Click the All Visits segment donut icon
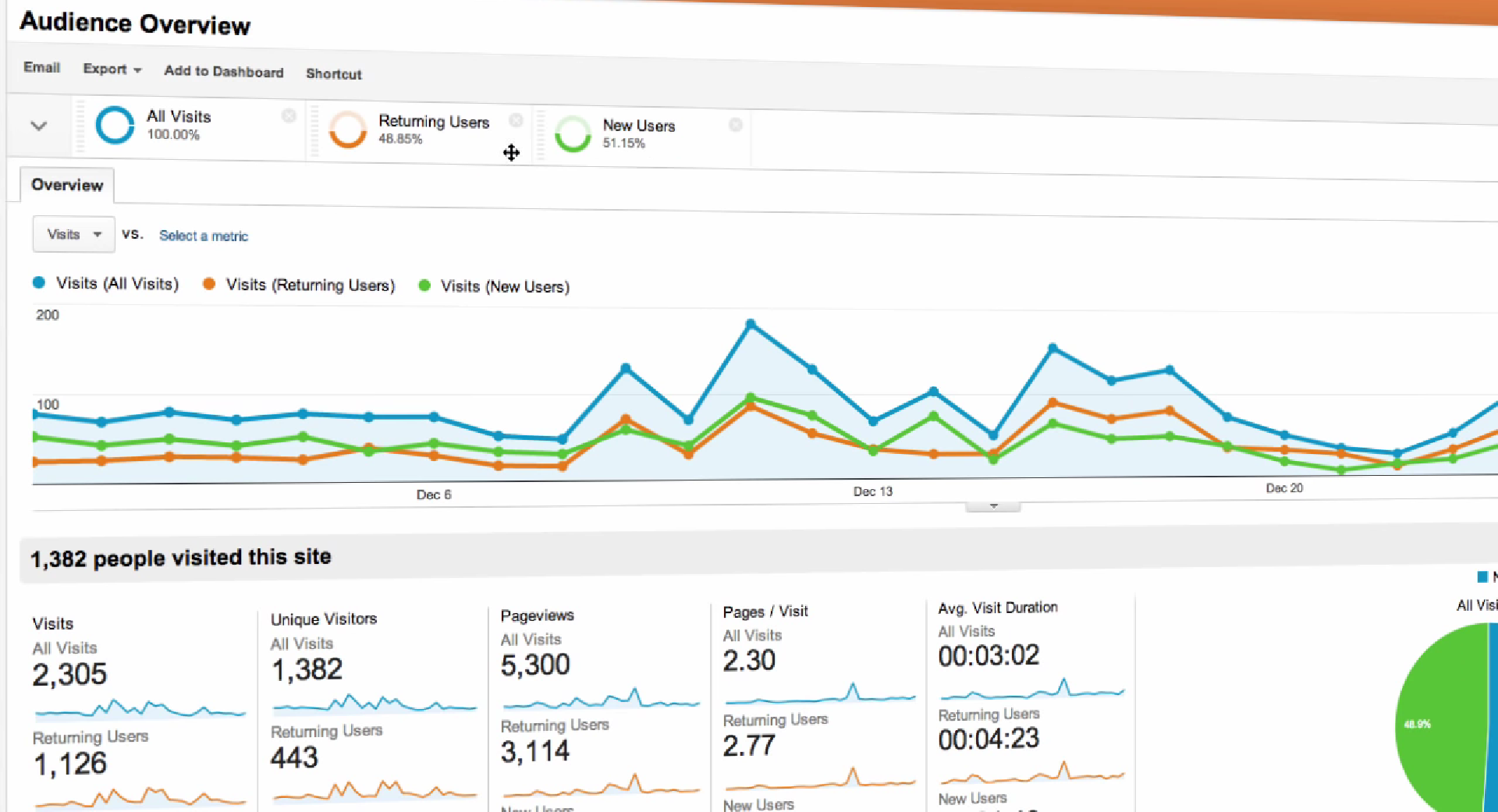 click(x=115, y=125)
